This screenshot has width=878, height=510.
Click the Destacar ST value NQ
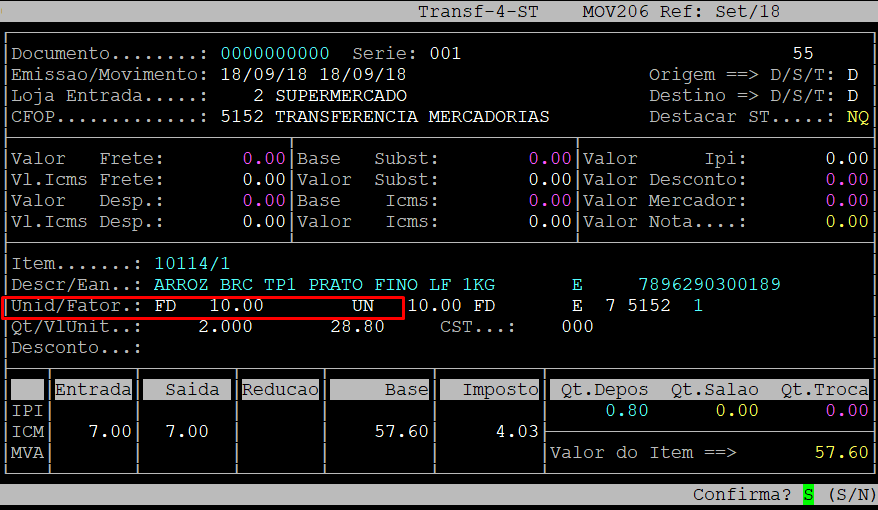[857, 117]
